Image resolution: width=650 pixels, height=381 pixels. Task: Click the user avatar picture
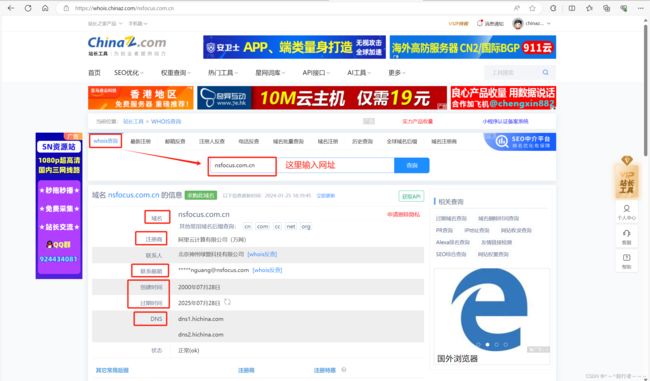(517, 24)
